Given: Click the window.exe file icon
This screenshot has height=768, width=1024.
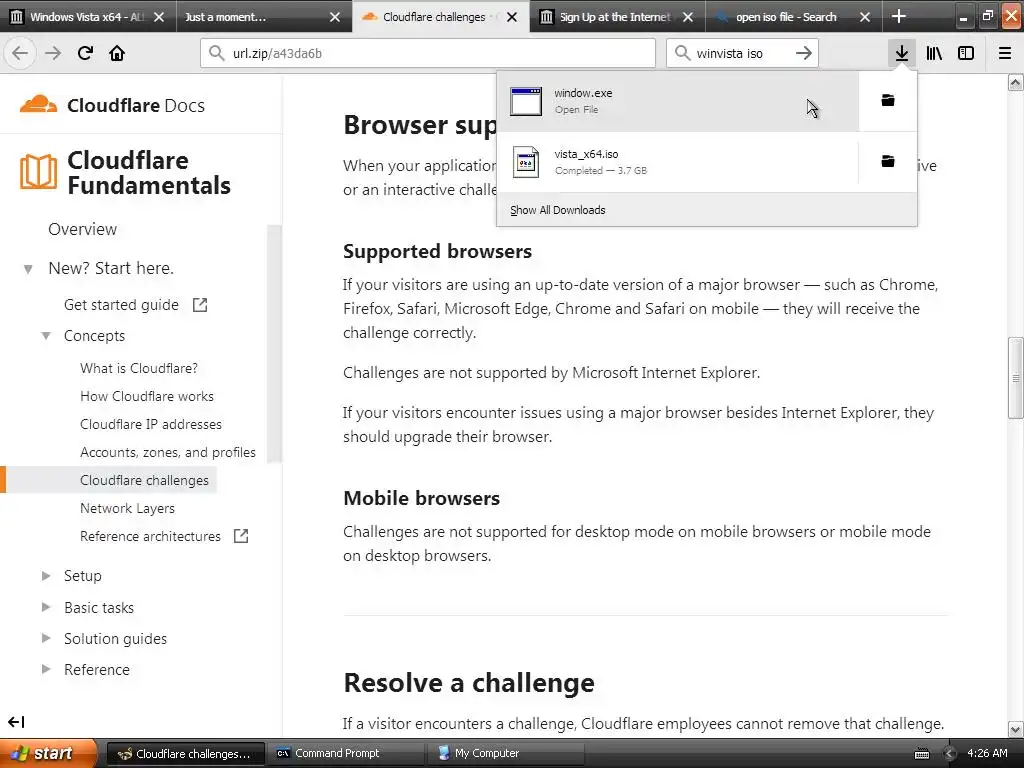Looking at the screenshot, I should pos(526,101).
